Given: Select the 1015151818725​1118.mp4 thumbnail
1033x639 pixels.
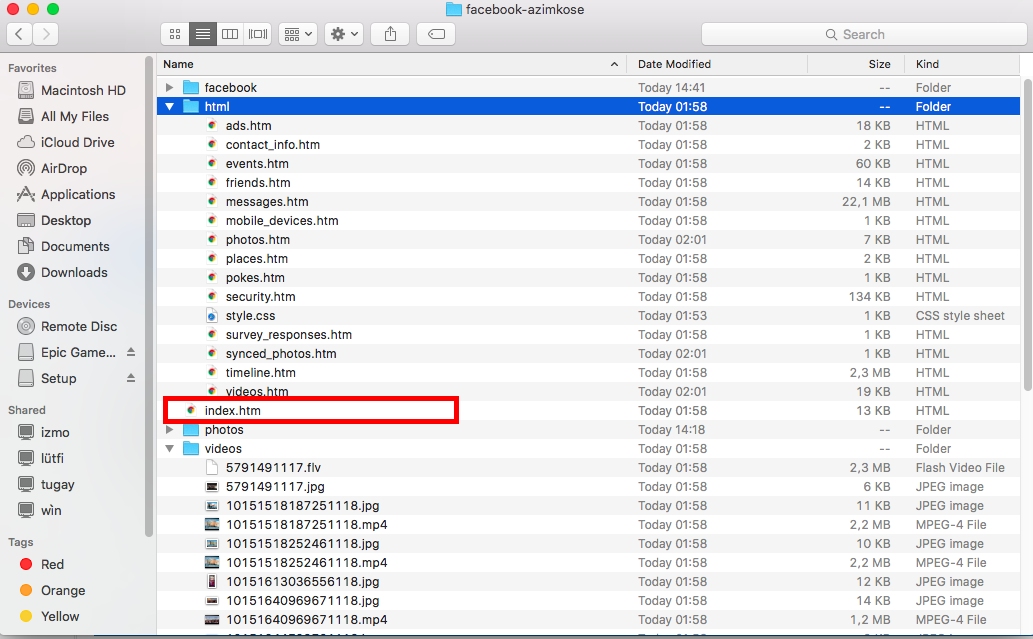Looking at the screenshot, I should 211,524.
